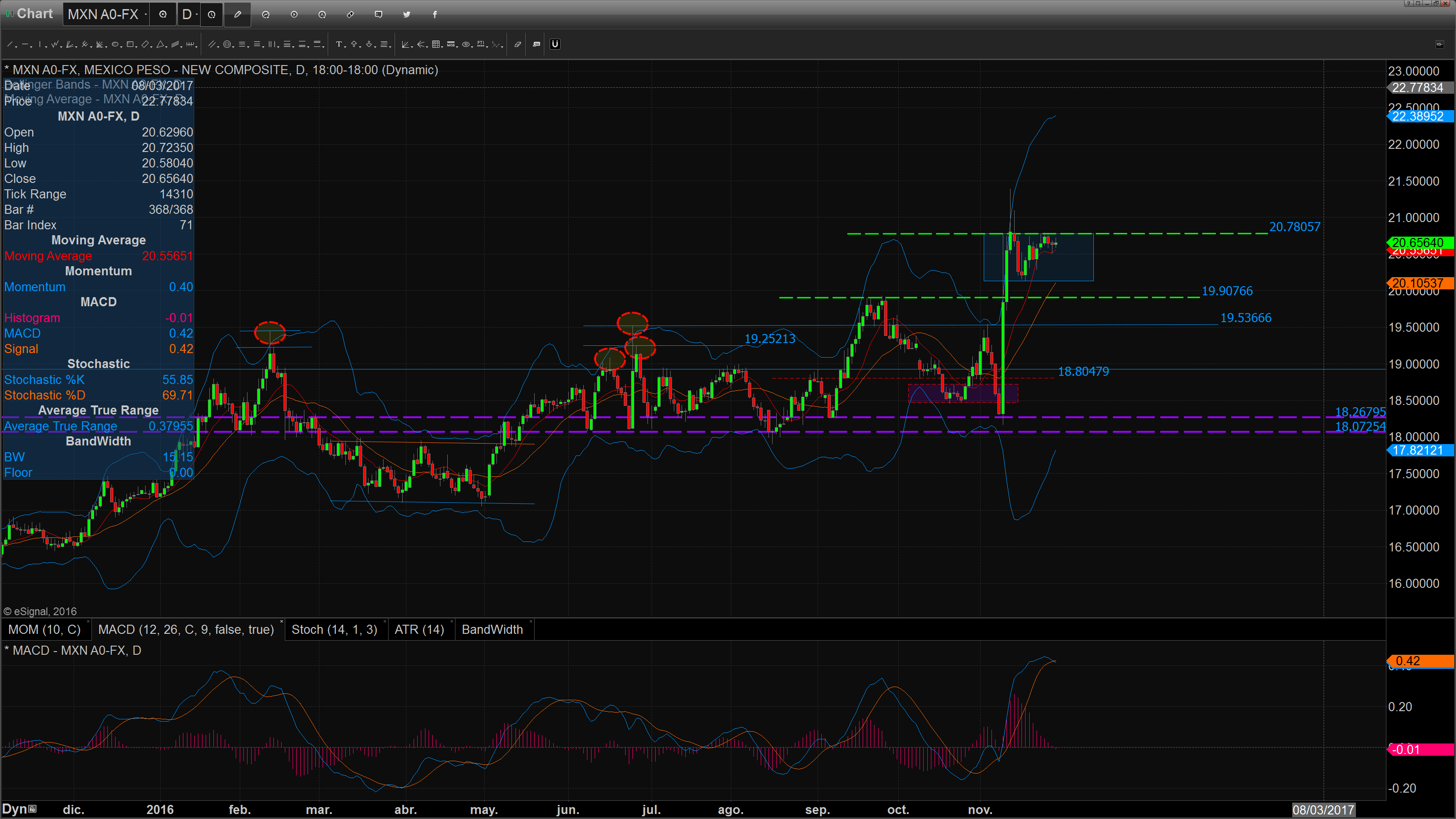
Task: Select the trend line drawing tool
Action: coord(10,44)
